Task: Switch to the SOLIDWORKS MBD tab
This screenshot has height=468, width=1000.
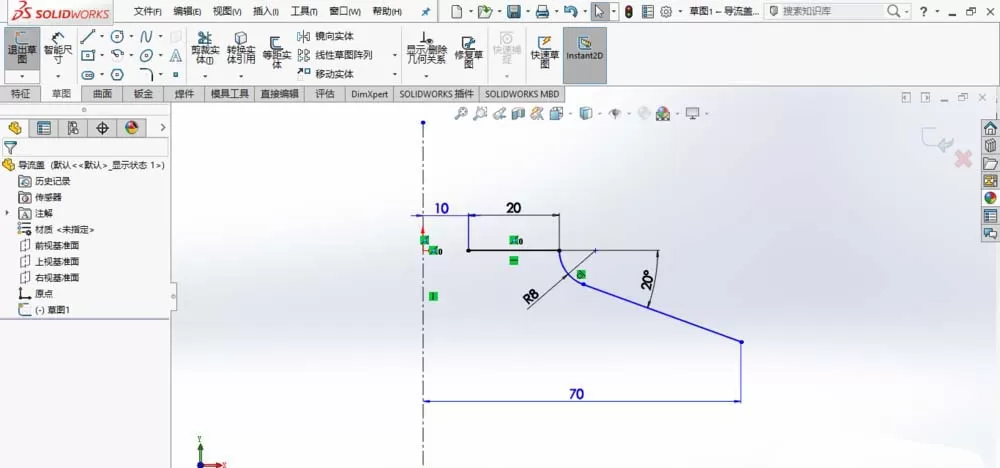Action: point(522,94)
